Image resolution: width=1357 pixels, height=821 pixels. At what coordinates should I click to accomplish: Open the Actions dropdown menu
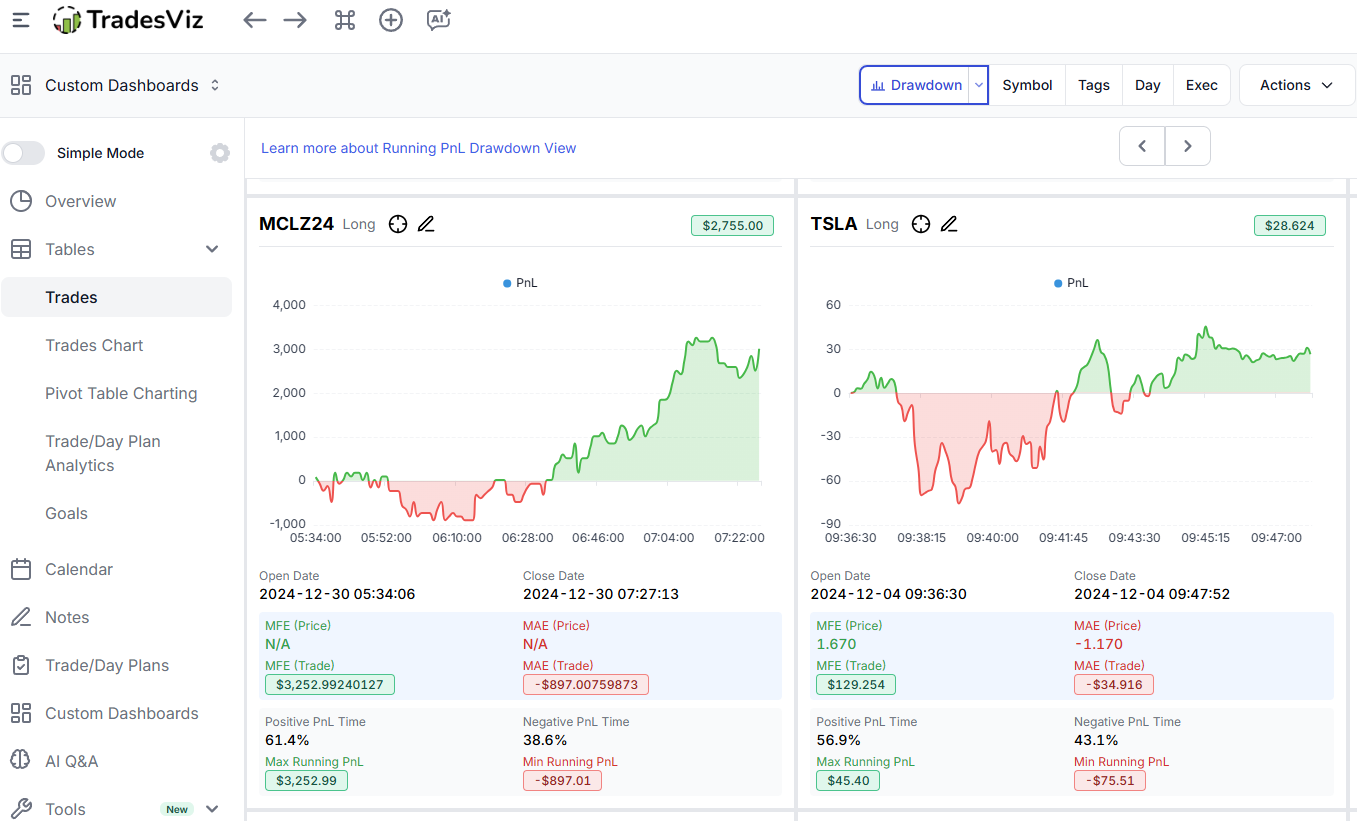[x=1296, y=85]
